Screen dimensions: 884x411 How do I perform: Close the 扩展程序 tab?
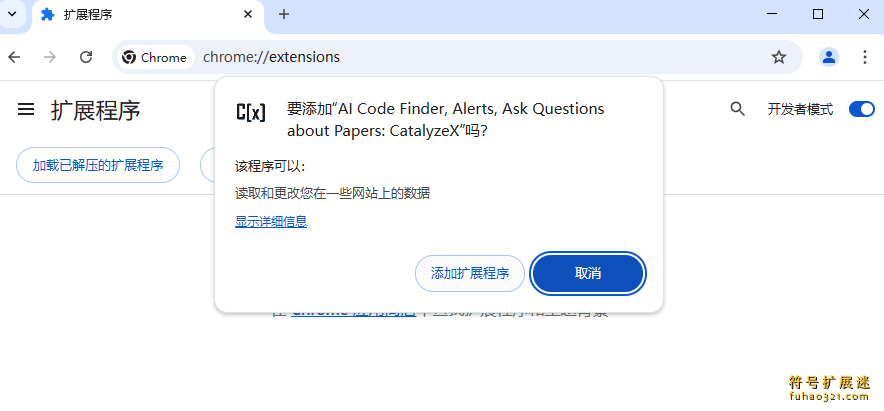pyautogui.click(x=248, y=15)
